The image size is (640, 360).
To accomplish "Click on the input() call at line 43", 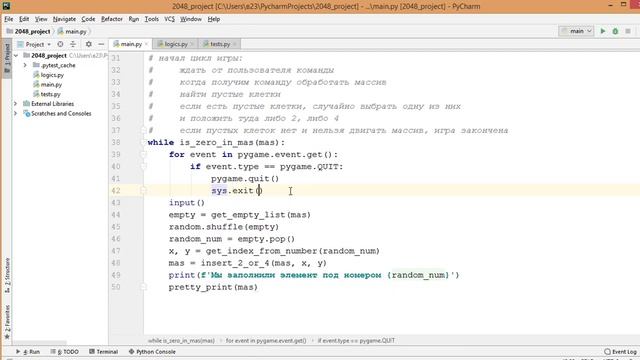I will 187,203.
